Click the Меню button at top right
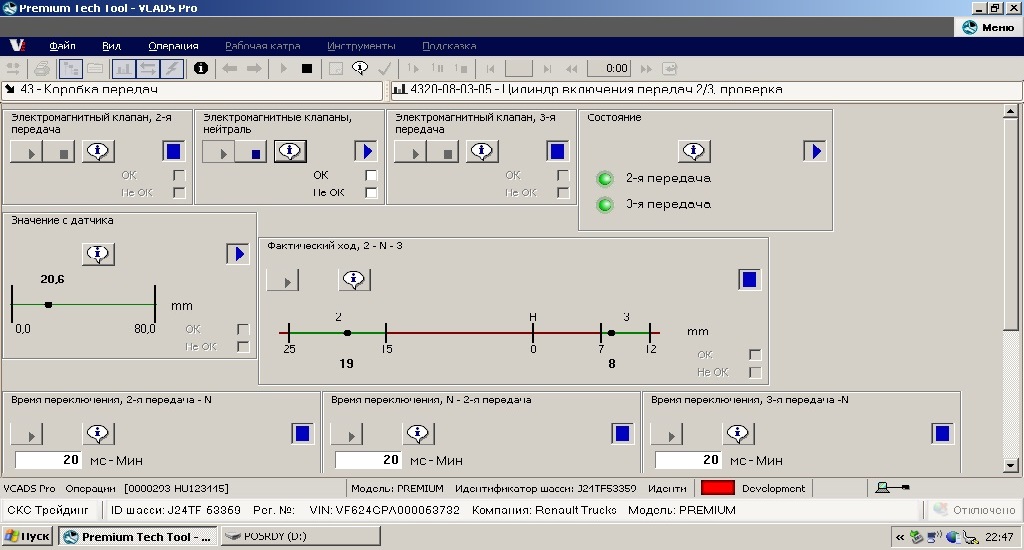 click(989, 27)
